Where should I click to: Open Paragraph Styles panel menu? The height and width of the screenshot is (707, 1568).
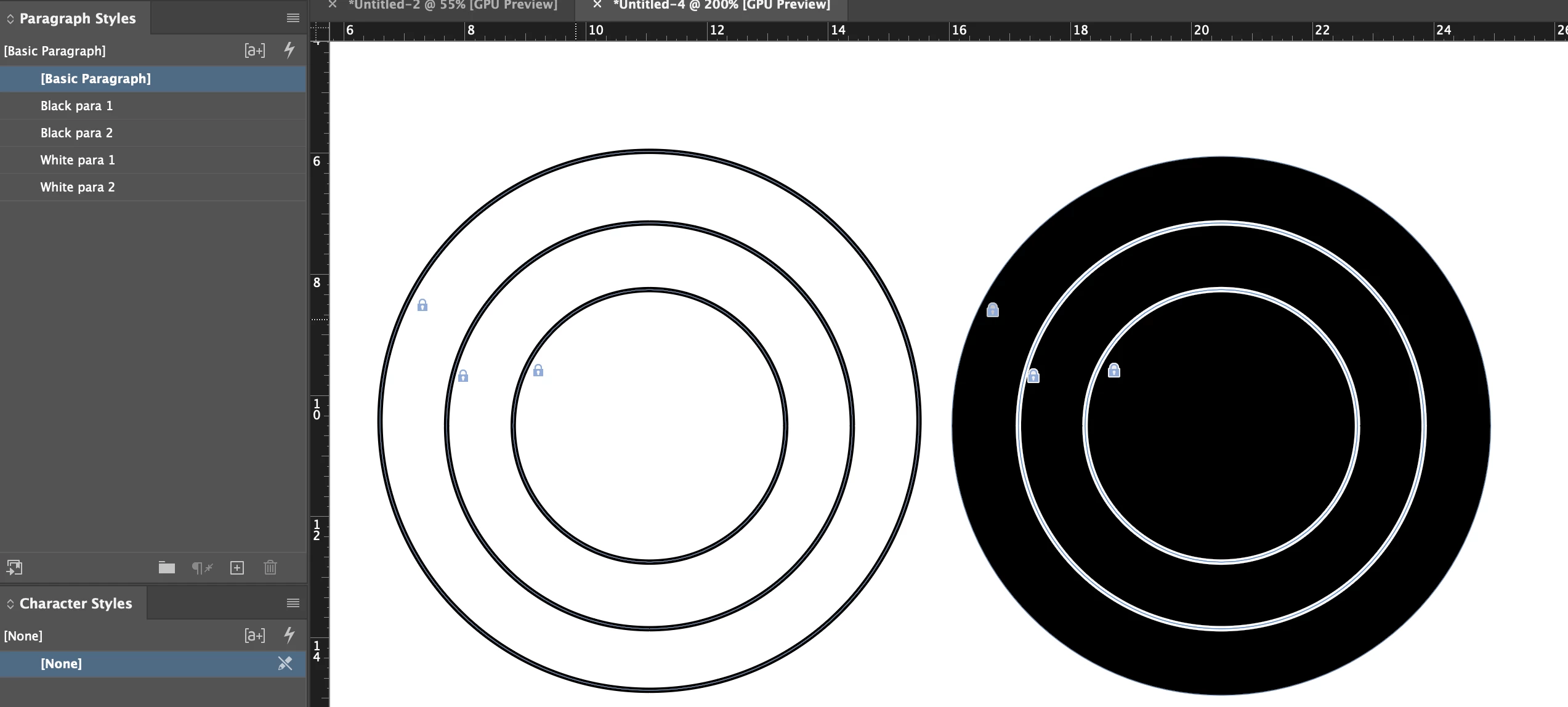click(x=293, y=18)
